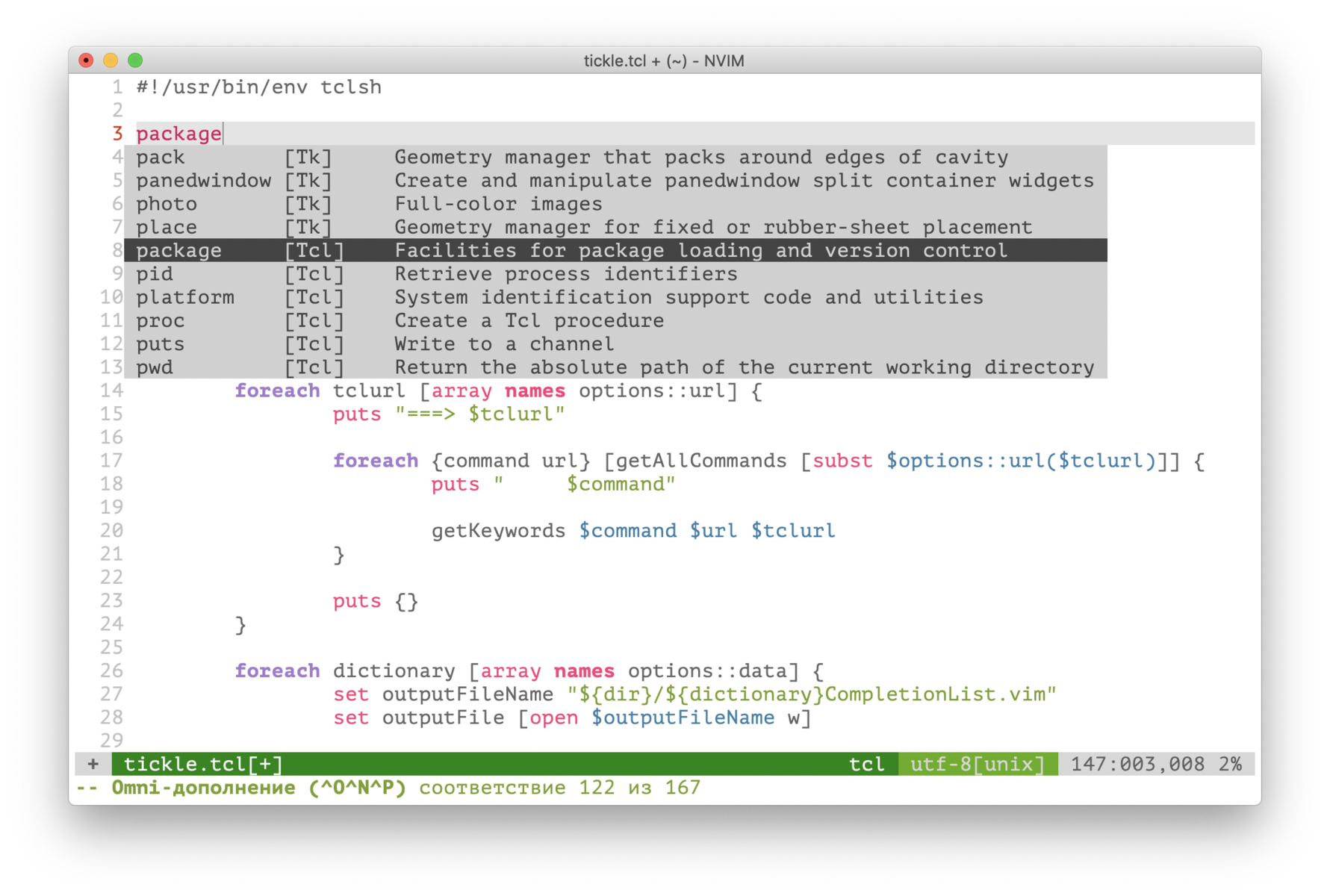1330x896 pixels.
Task: Click 'outputFileName' on line 27
Action: (x=467, y=694)
